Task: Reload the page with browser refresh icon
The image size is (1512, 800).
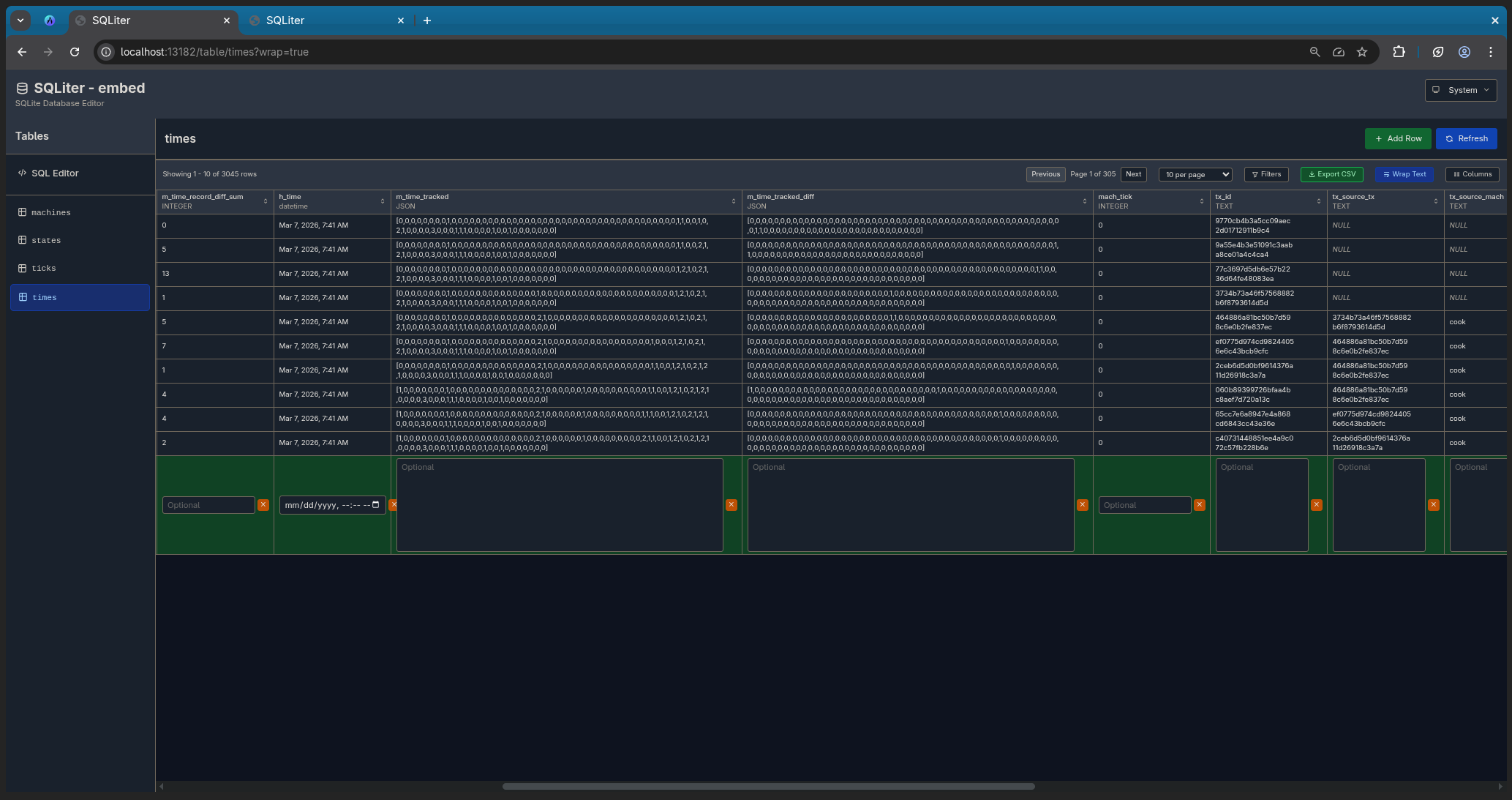Action: pyautogui.click(x=75, y=52)
